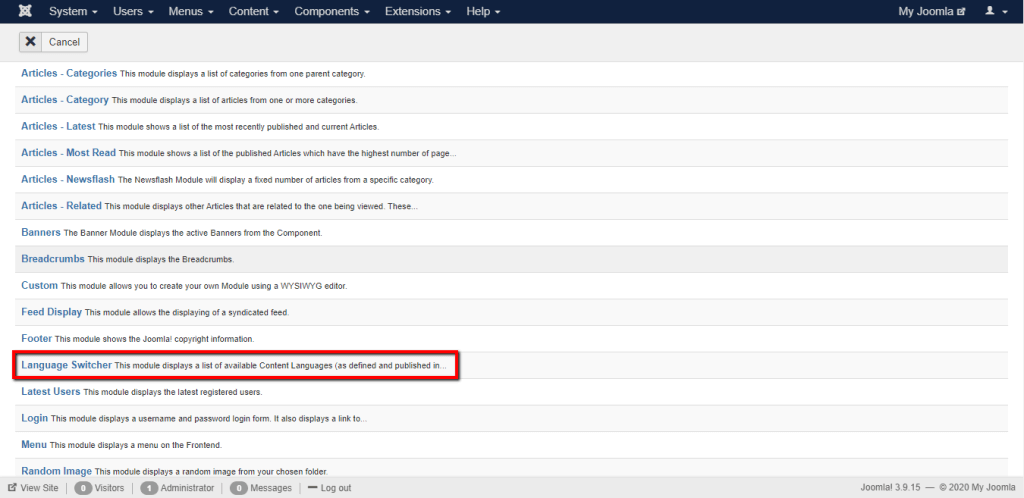Click the Messages count badge

coord(239,488)
